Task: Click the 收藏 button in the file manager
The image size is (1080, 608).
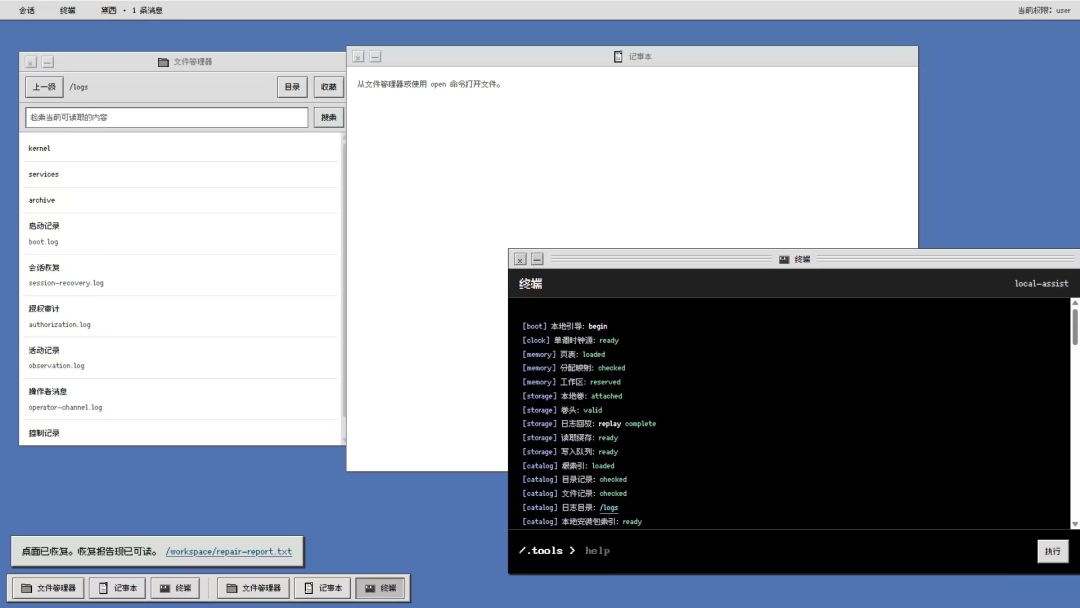Action: [329, 87]
